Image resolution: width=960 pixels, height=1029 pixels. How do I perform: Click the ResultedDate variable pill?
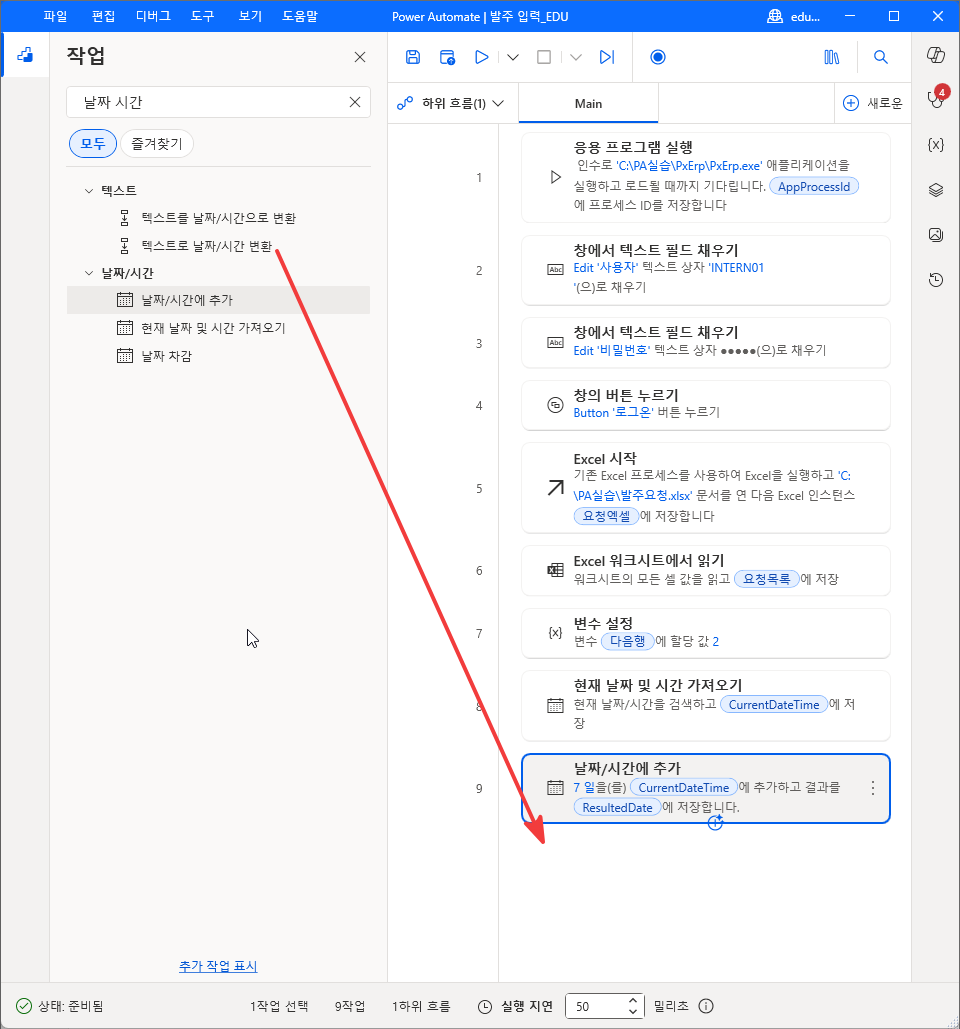617,808
